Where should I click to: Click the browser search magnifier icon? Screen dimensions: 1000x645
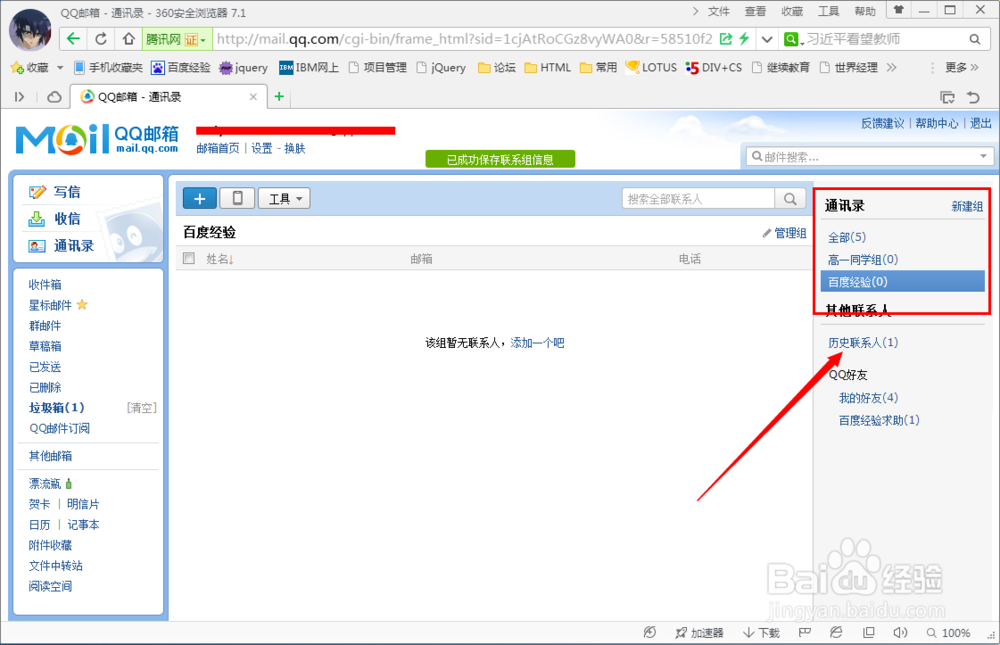tap(974, 40)
